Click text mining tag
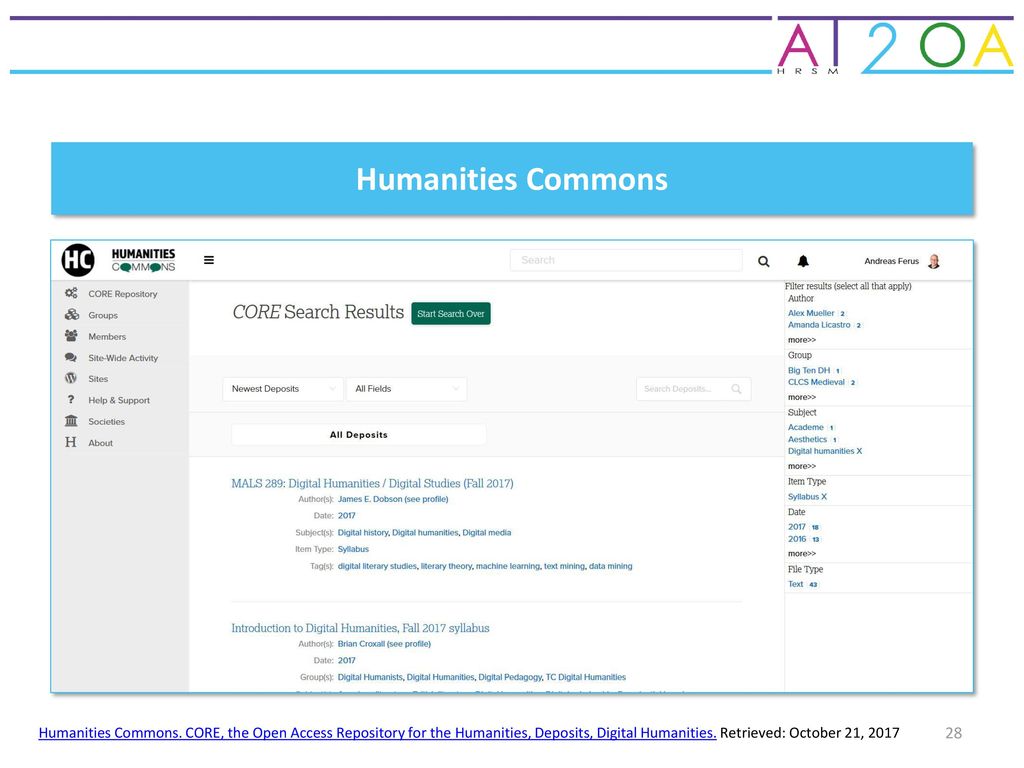This screenshot has width=1024, height=768. pyautogui.click(x=564, y=566)
